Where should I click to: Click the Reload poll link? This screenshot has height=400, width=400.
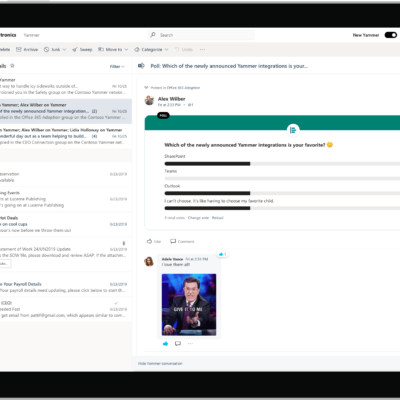click(x=218, y=218)
